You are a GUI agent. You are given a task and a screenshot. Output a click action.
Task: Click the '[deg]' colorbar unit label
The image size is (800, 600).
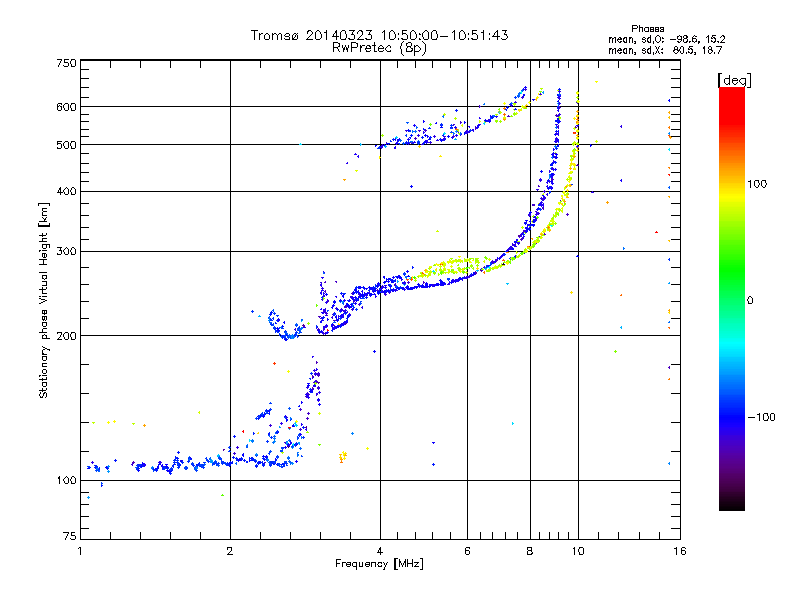pyautogui.click(x=734, y=80)
